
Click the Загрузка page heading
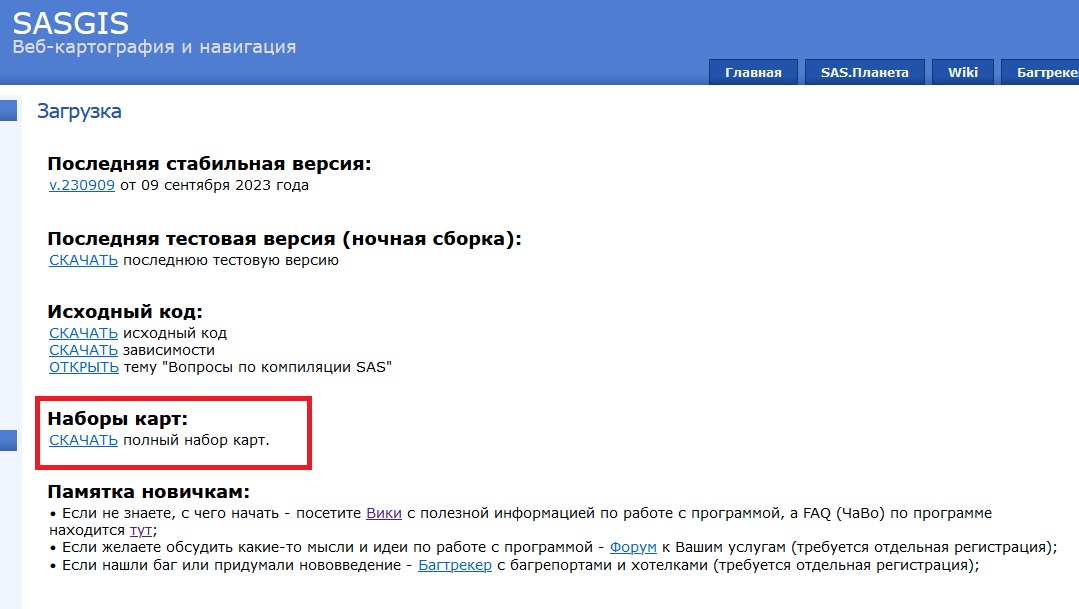(x=79, y=111)
